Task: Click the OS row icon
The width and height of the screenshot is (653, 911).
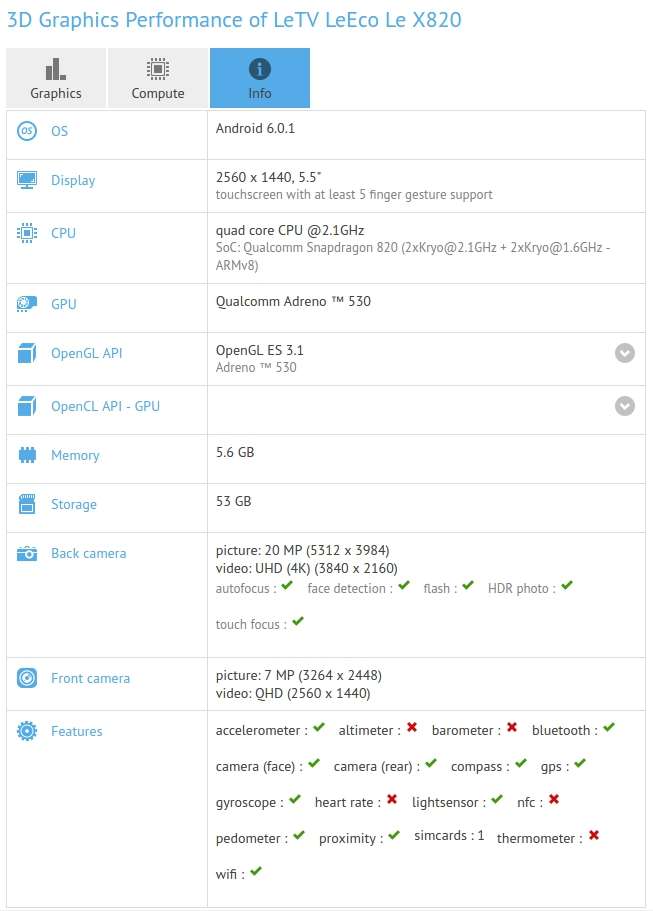Action: (27, 131)
